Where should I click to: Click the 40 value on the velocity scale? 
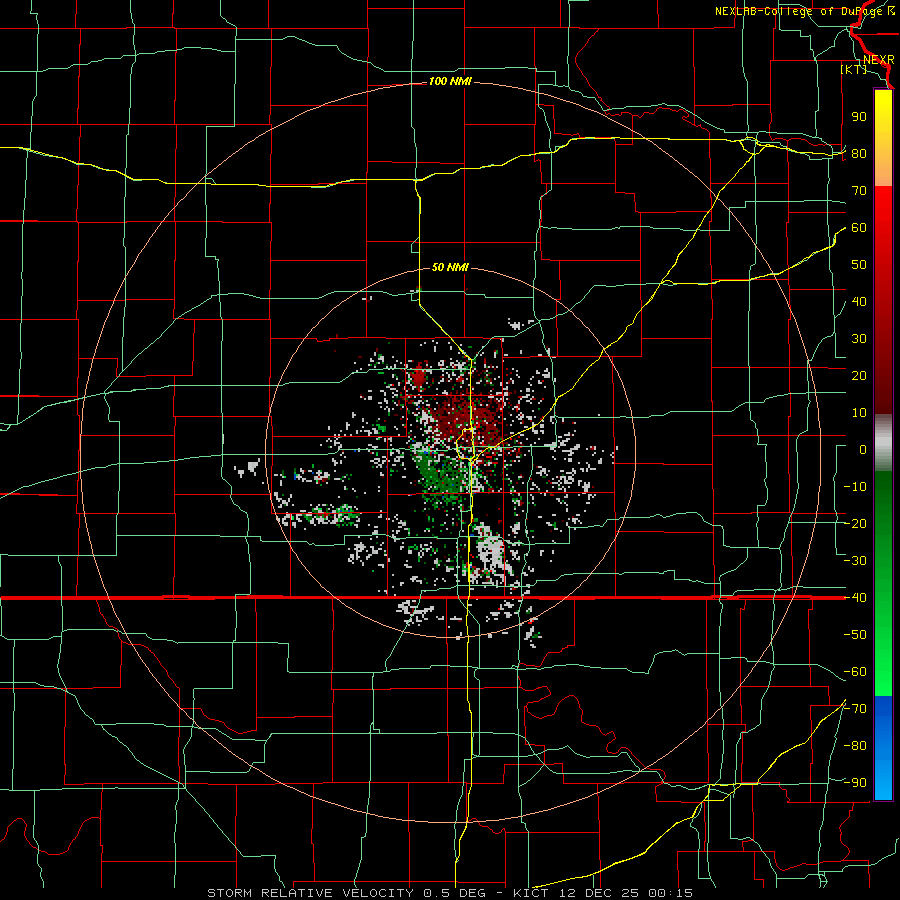(859, 302)
